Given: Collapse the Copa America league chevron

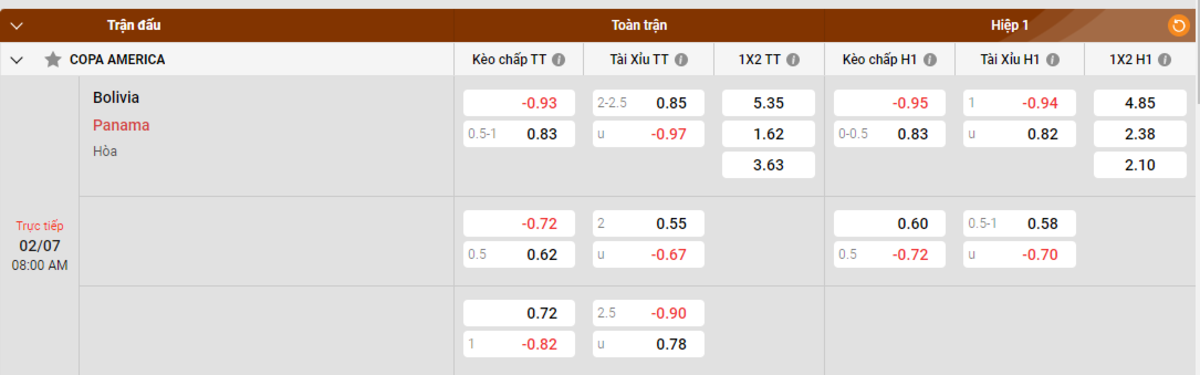Looking at the screenshot, I should click(17, 60).
